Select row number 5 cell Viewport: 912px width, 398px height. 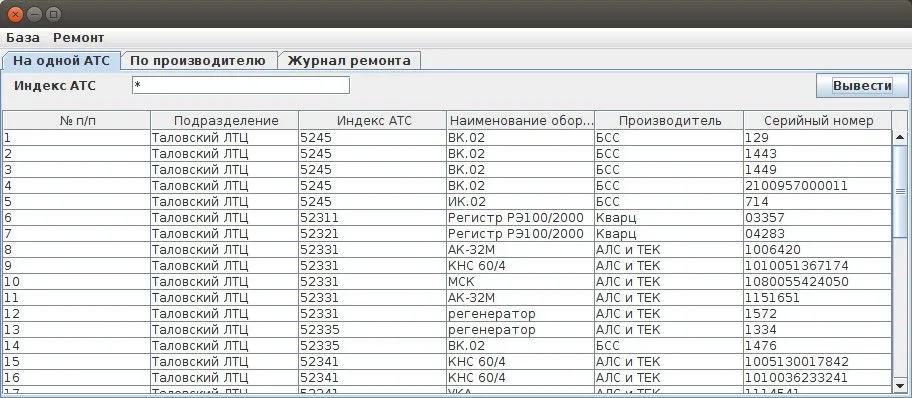77,202
